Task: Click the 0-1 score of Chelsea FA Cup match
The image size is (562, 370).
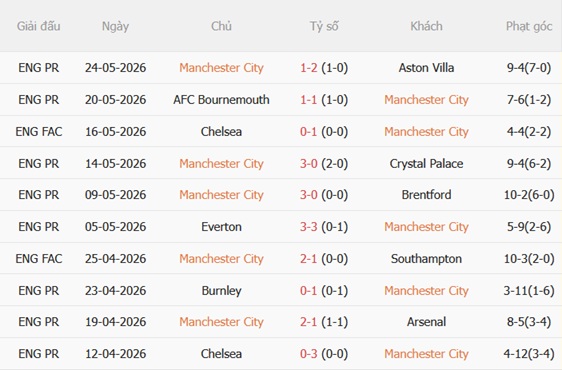Action: pos(308,132)
